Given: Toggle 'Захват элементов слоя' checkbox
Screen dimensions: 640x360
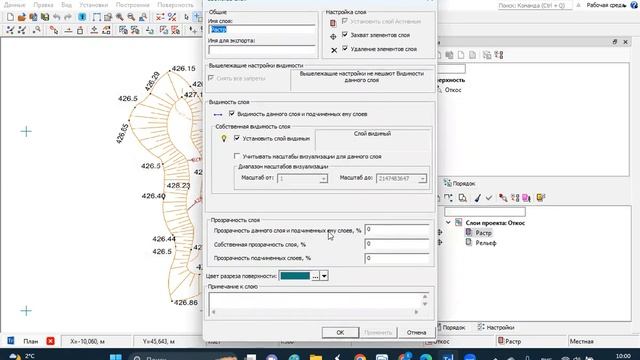Looking at the screenshot, I should point(345,35).
